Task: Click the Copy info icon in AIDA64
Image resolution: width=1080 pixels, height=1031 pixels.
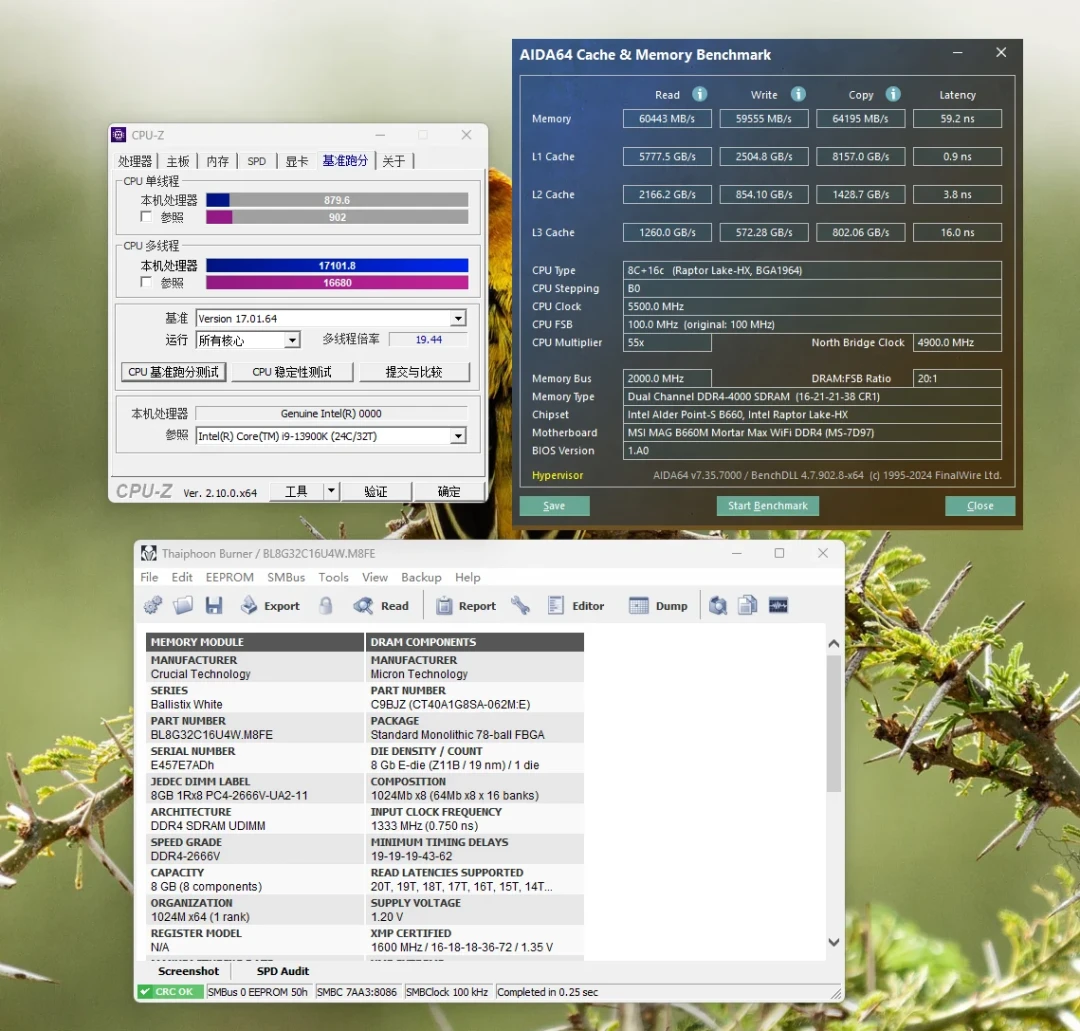Action: [x=893, y=94]
